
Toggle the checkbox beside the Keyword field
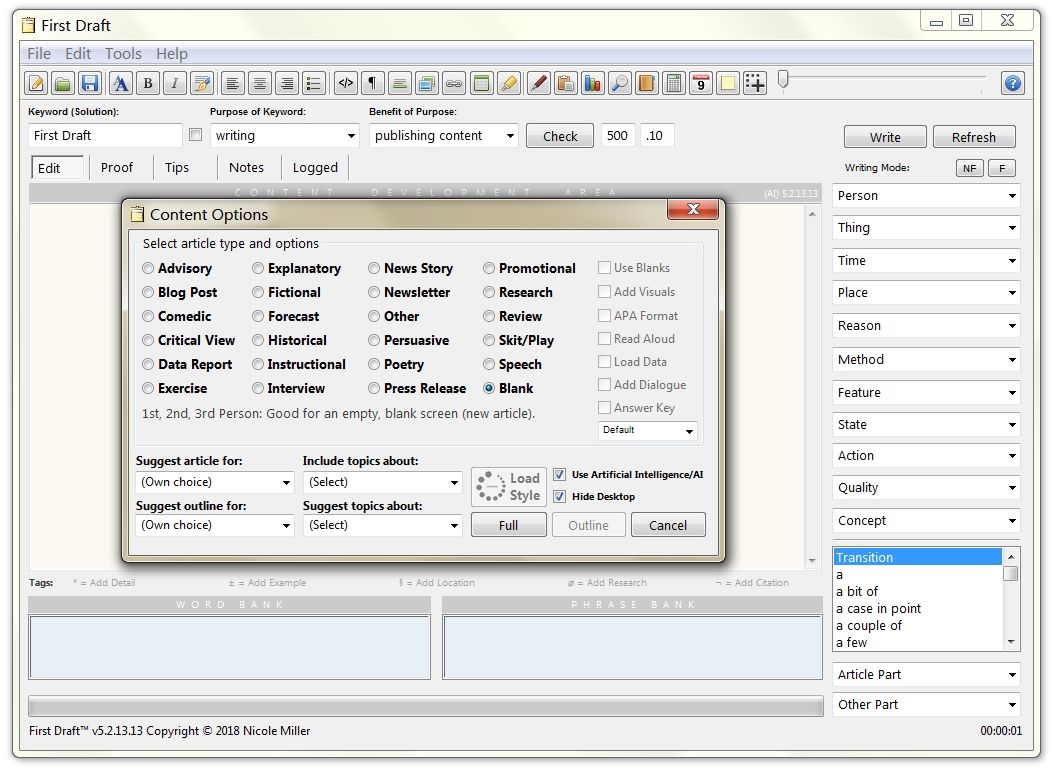(x=196, y=135)
